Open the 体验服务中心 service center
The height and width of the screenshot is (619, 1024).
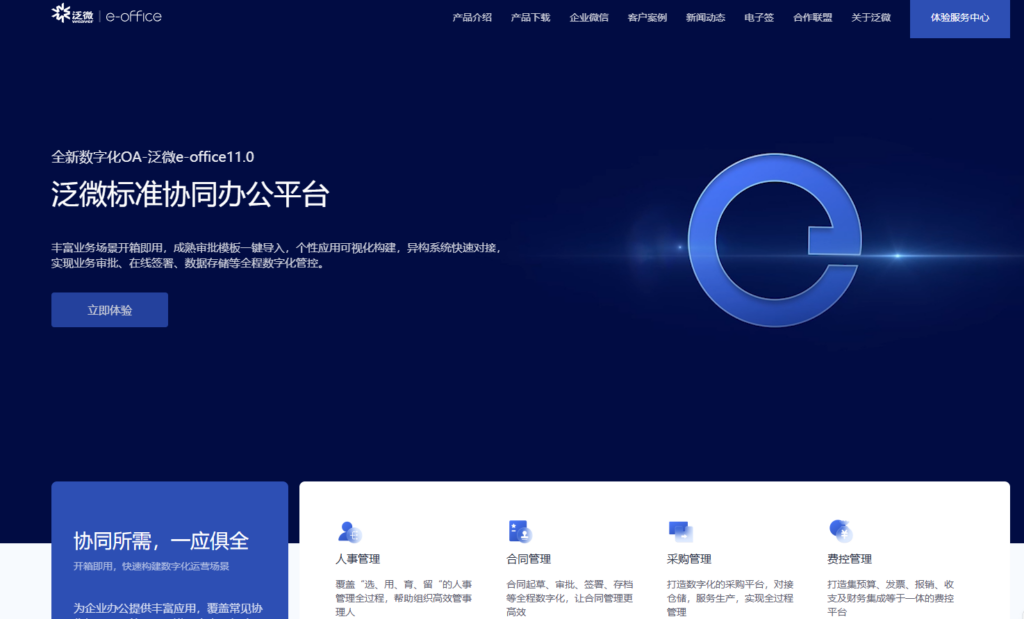click(x=958, y=18)
